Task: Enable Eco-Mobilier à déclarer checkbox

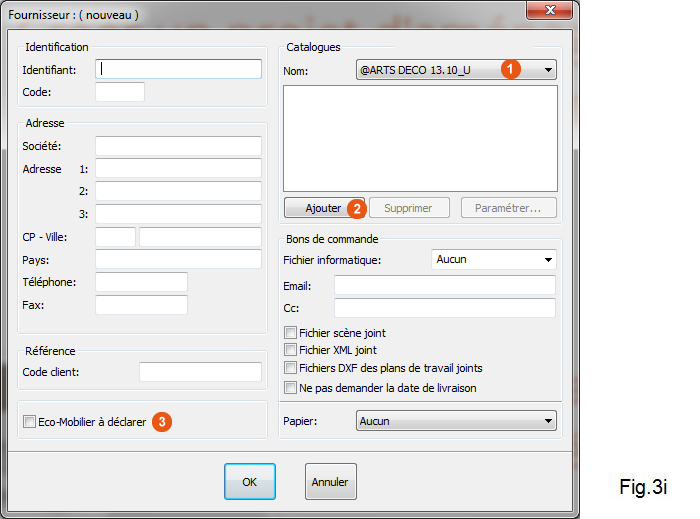Action: (x=29, y=422)
